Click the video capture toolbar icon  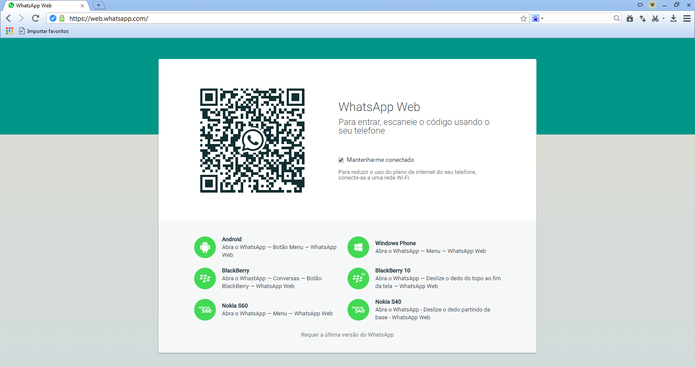(x=630, y=19)
